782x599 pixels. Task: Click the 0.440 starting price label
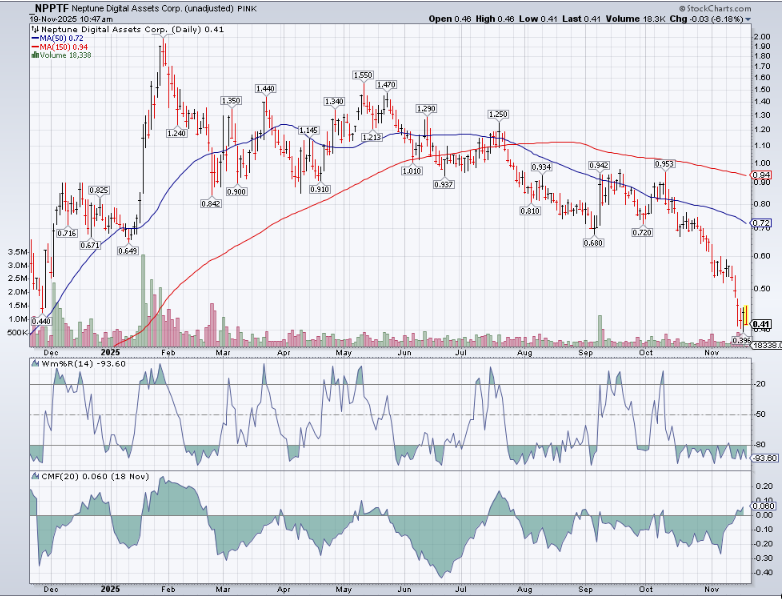coord(41,320)
